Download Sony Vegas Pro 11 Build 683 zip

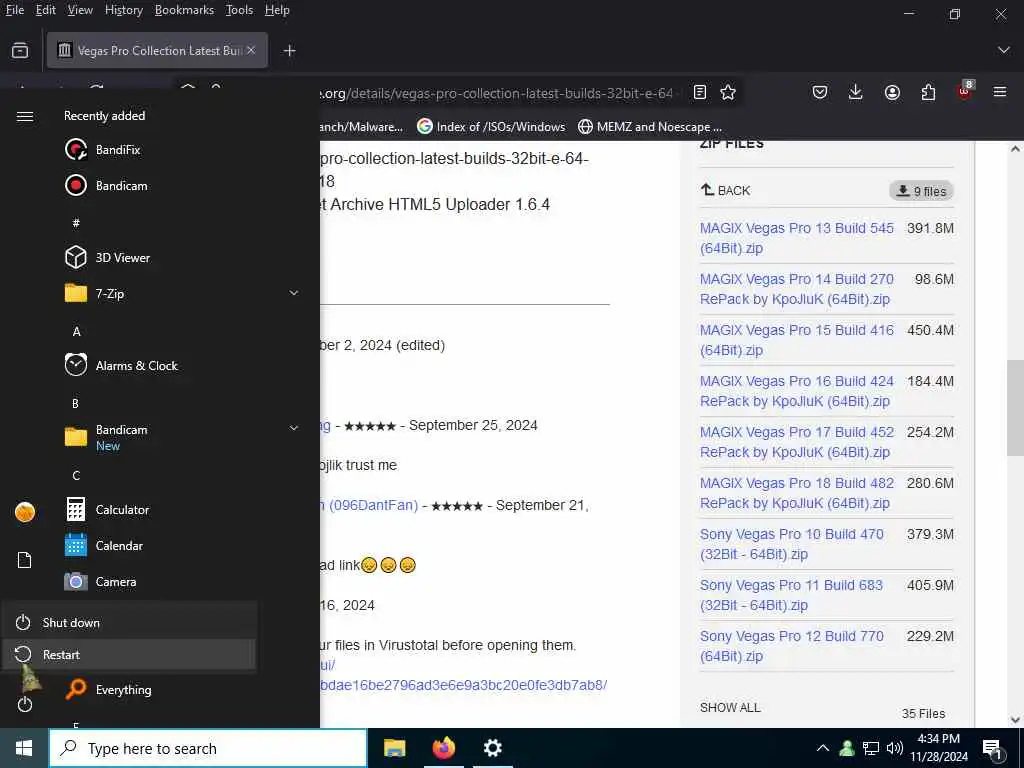[x=792, y=594]
